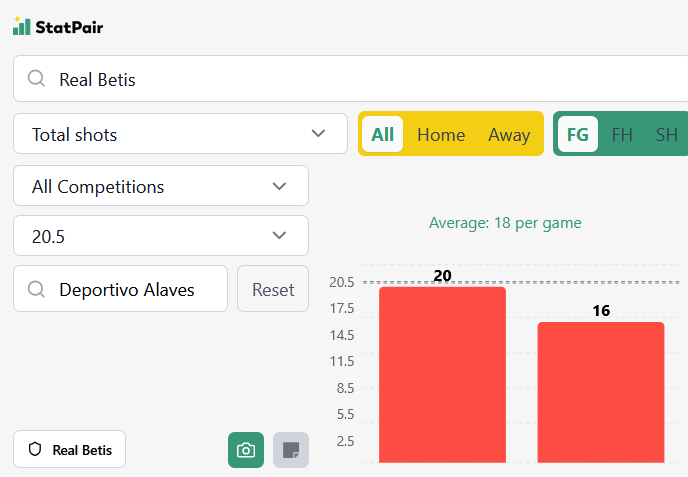This screenshot has width=688, height=477.
Task: Click the gray sticky note button
Action: click(291, 450)
